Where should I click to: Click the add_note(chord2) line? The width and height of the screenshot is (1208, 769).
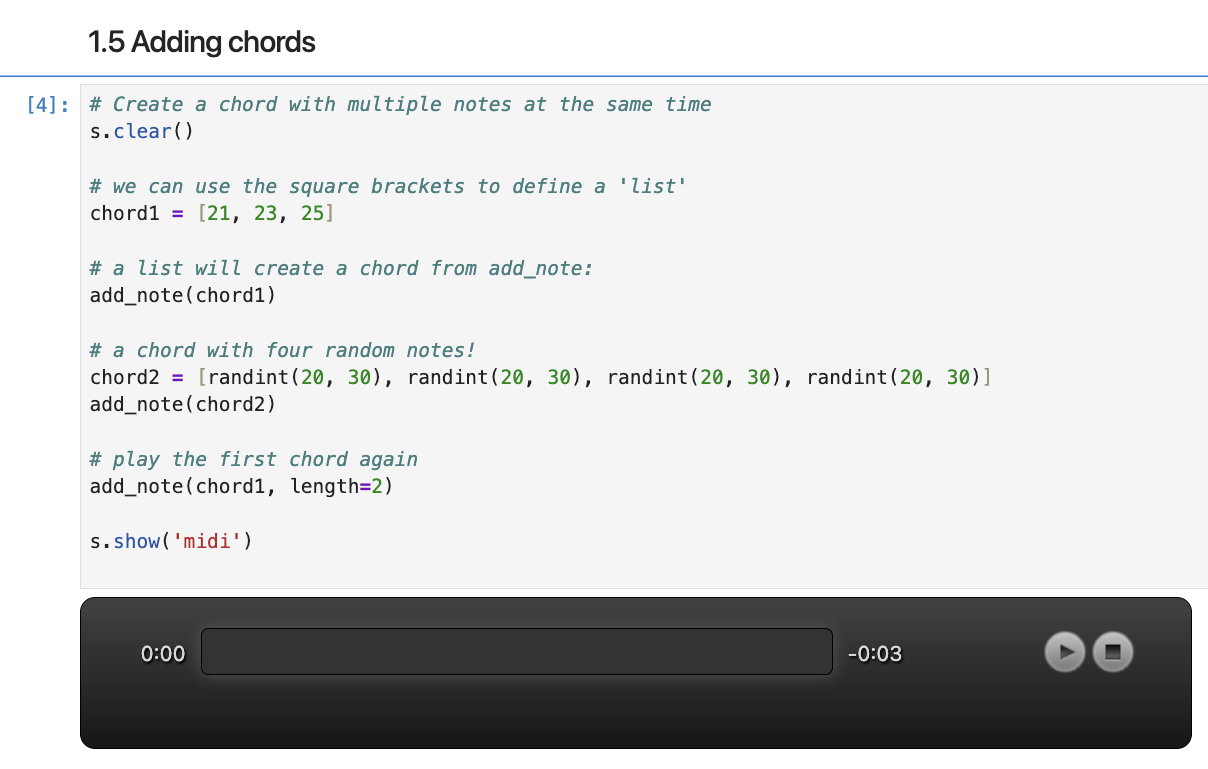point(183,404)
